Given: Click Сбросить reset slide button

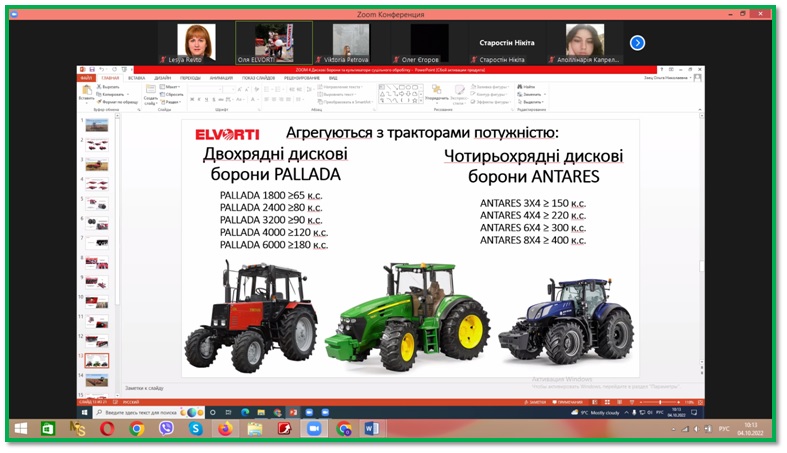Looking at the screenshot, I should pyautogui.click(x=172, y=94).
